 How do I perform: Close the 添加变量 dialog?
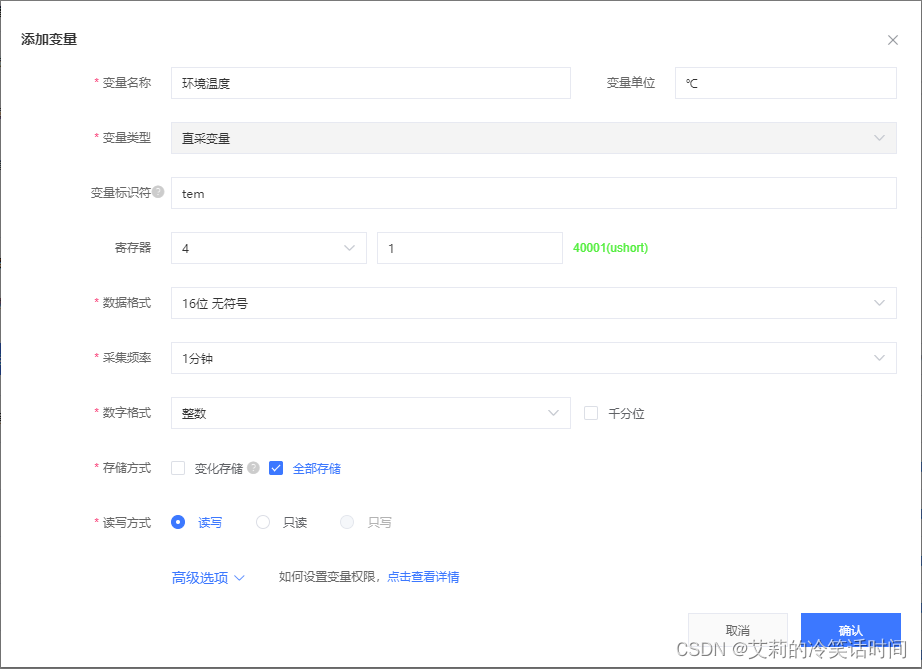click(x=892, y=40)
